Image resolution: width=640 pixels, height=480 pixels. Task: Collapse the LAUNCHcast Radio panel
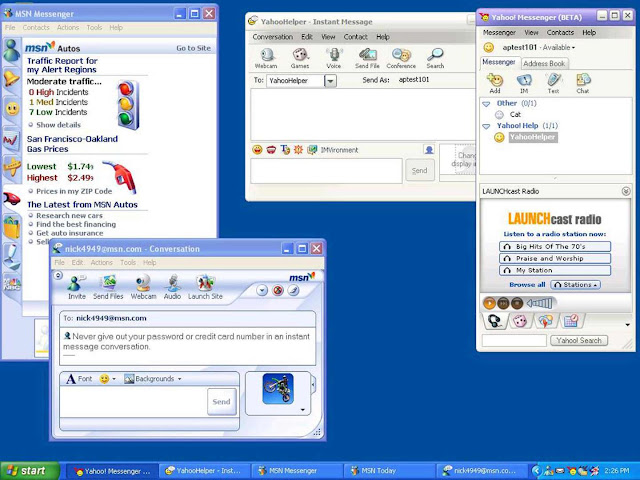626,191
